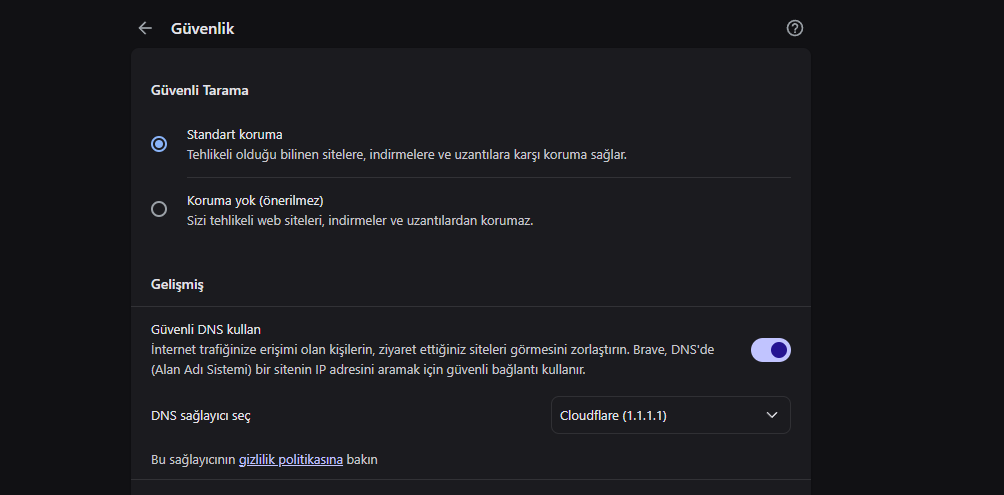Go back using the arrow beside Güvenlik

pos(145,28)
